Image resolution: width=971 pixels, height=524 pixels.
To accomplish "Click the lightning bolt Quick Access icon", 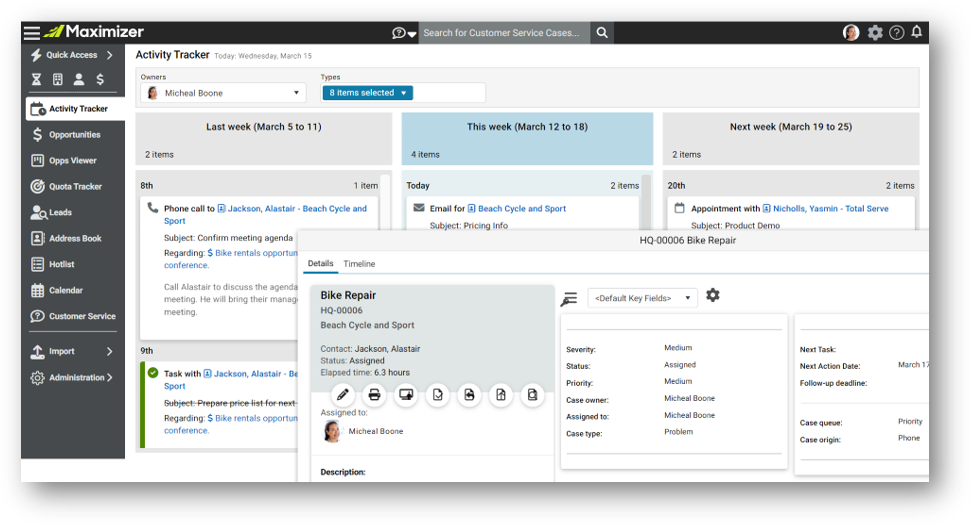I will click(x=37, y=55).
